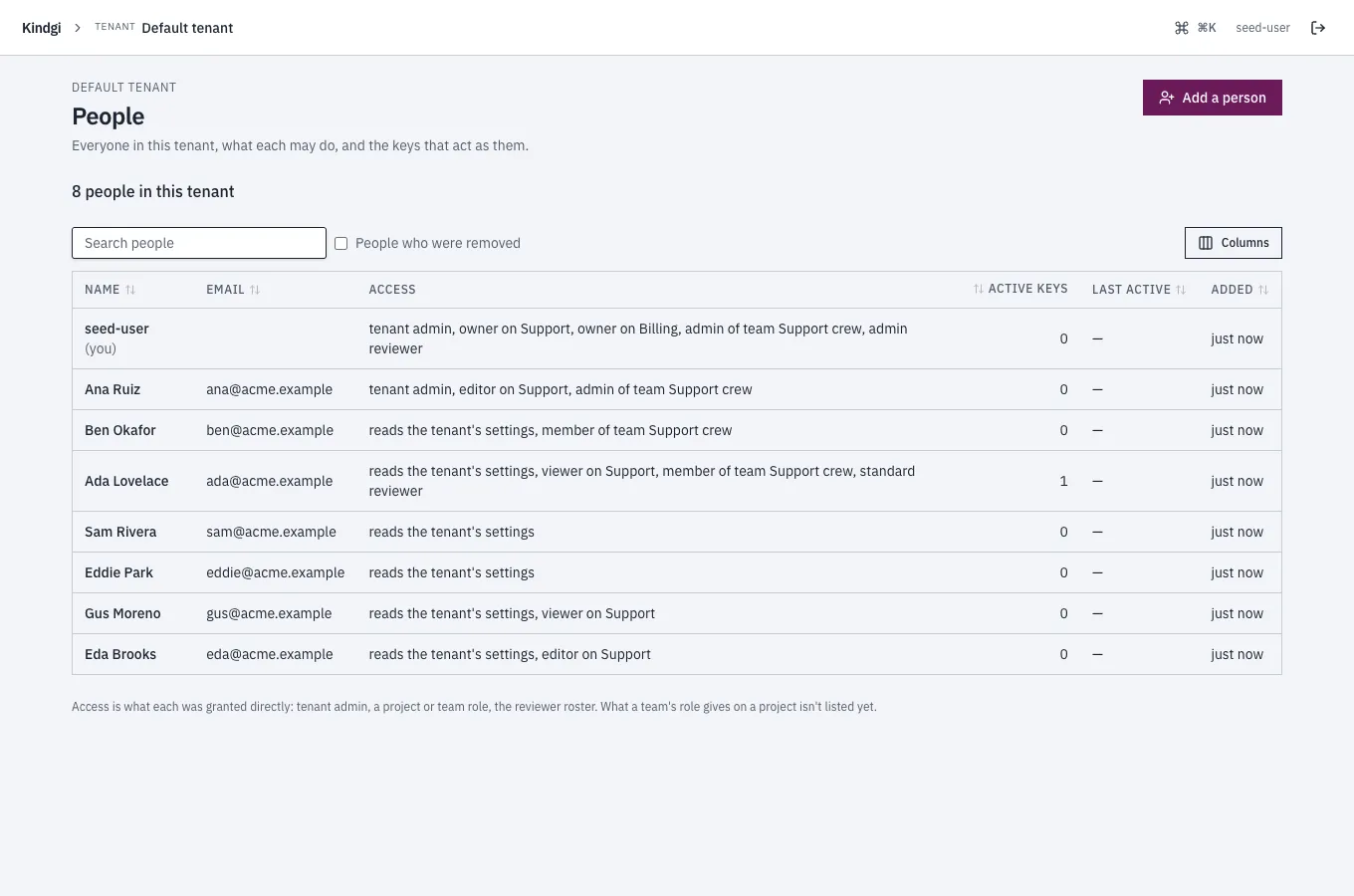Click email gus@acme.example
This screenshot has height=896, width=1354.
coord(269,613)
